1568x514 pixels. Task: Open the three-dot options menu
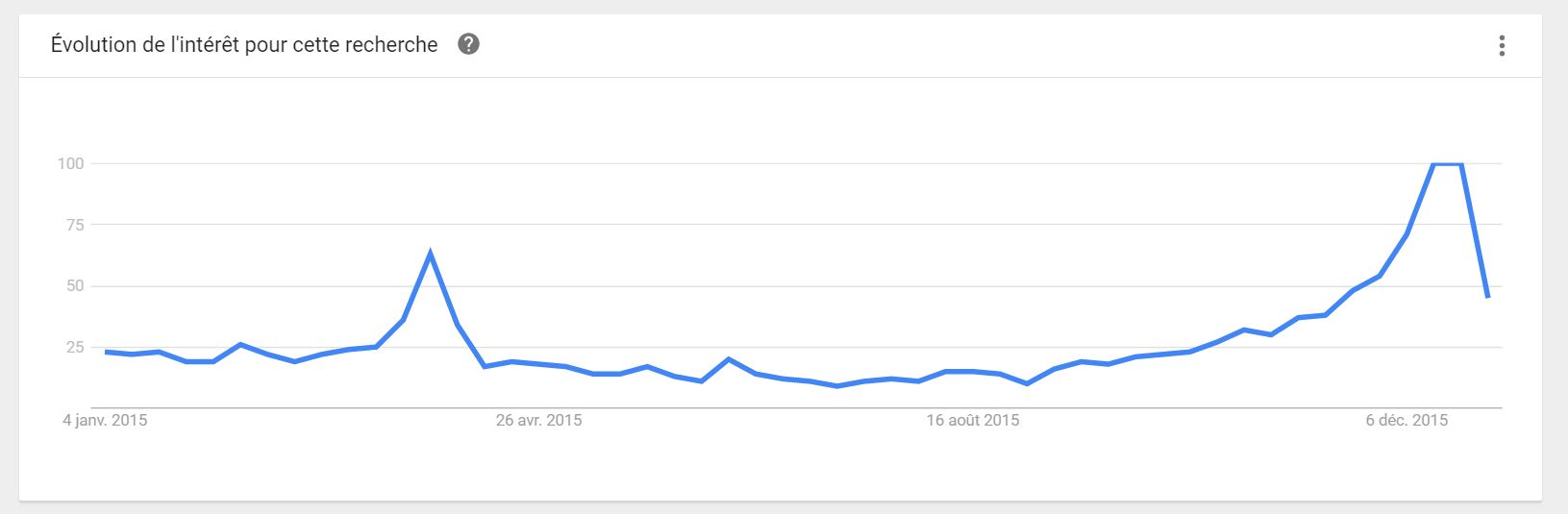click(x=1501, y=45)
